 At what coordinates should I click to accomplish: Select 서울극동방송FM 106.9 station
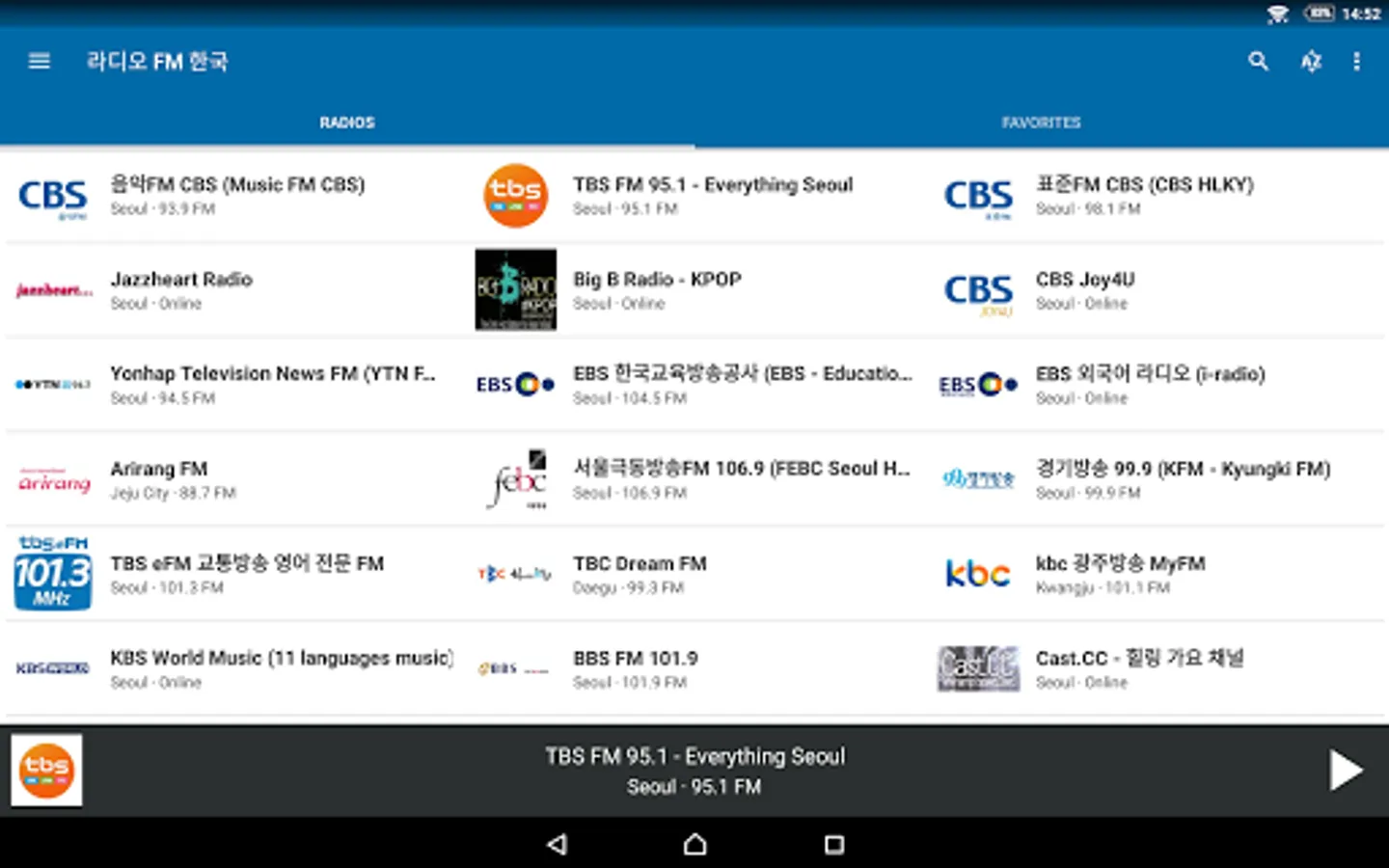point(742,468)
